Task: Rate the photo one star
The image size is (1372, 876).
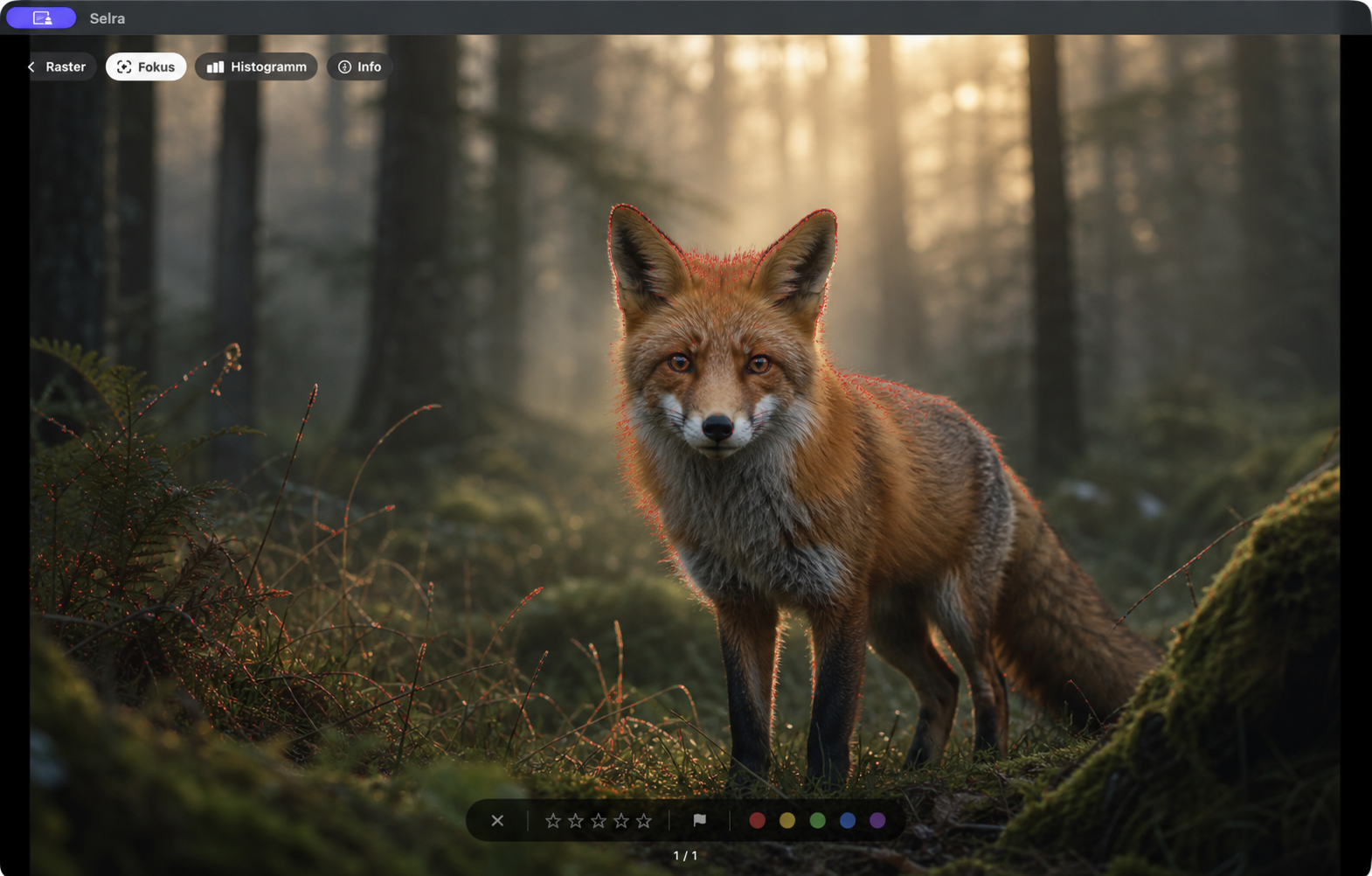Action: (553, 820)
